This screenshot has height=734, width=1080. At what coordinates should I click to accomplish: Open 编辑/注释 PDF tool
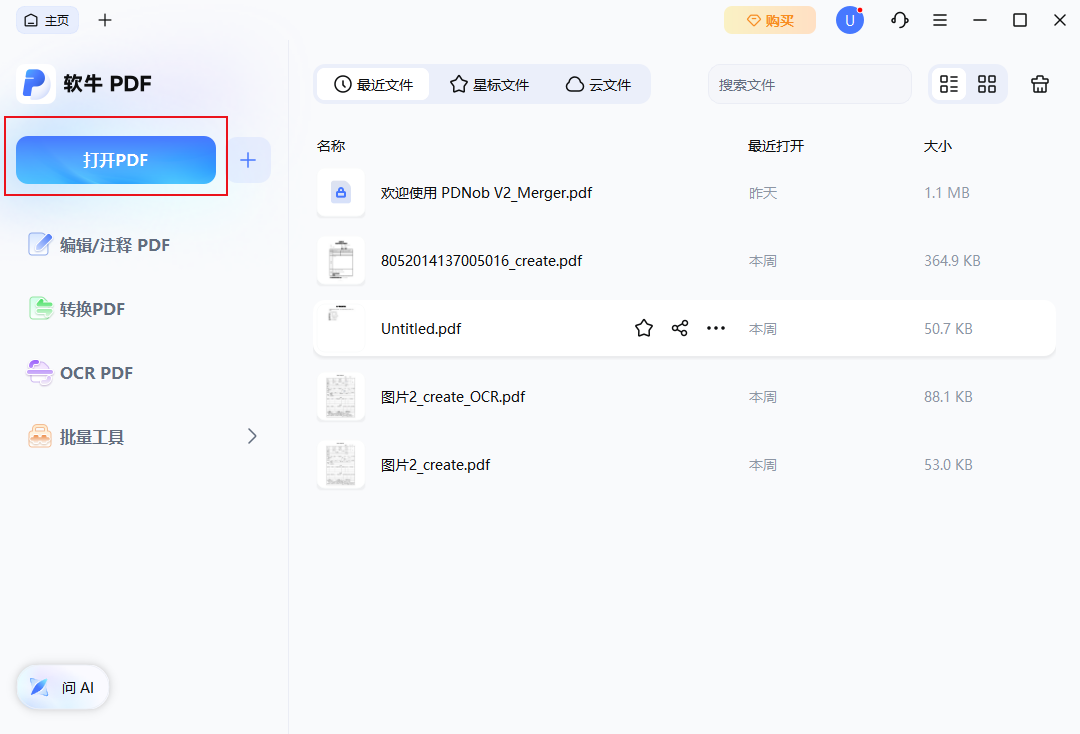[99, 244]
